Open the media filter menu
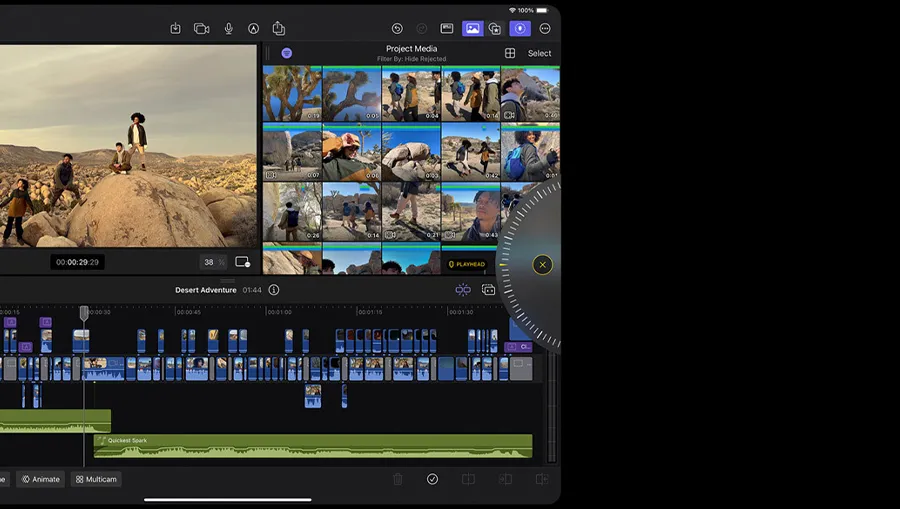The width and height of the screenshot is (900, 509). [x=287, y=53]
